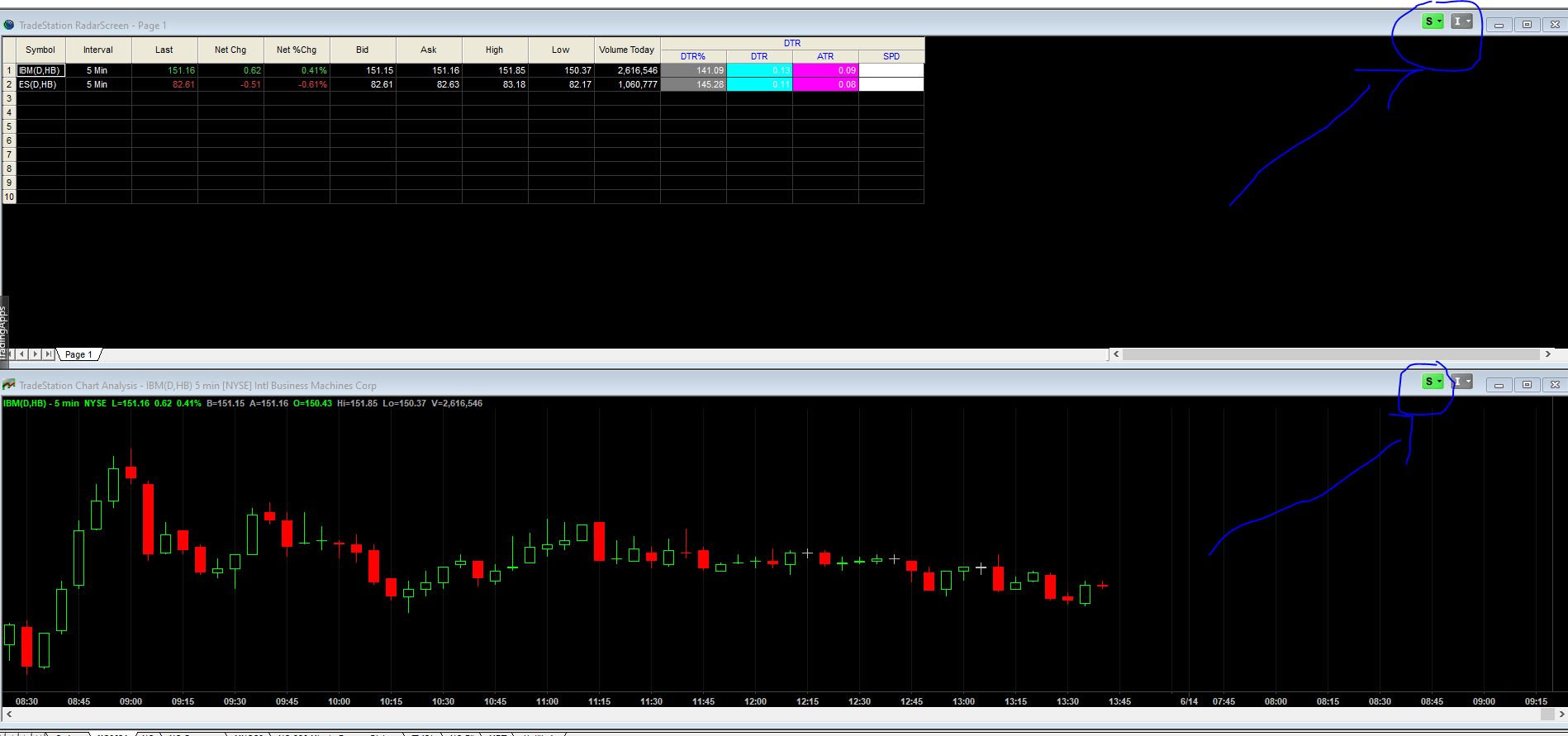Click the DTR% column header
This screenshot has height=736, width=1568.
(x=693, y=56)
